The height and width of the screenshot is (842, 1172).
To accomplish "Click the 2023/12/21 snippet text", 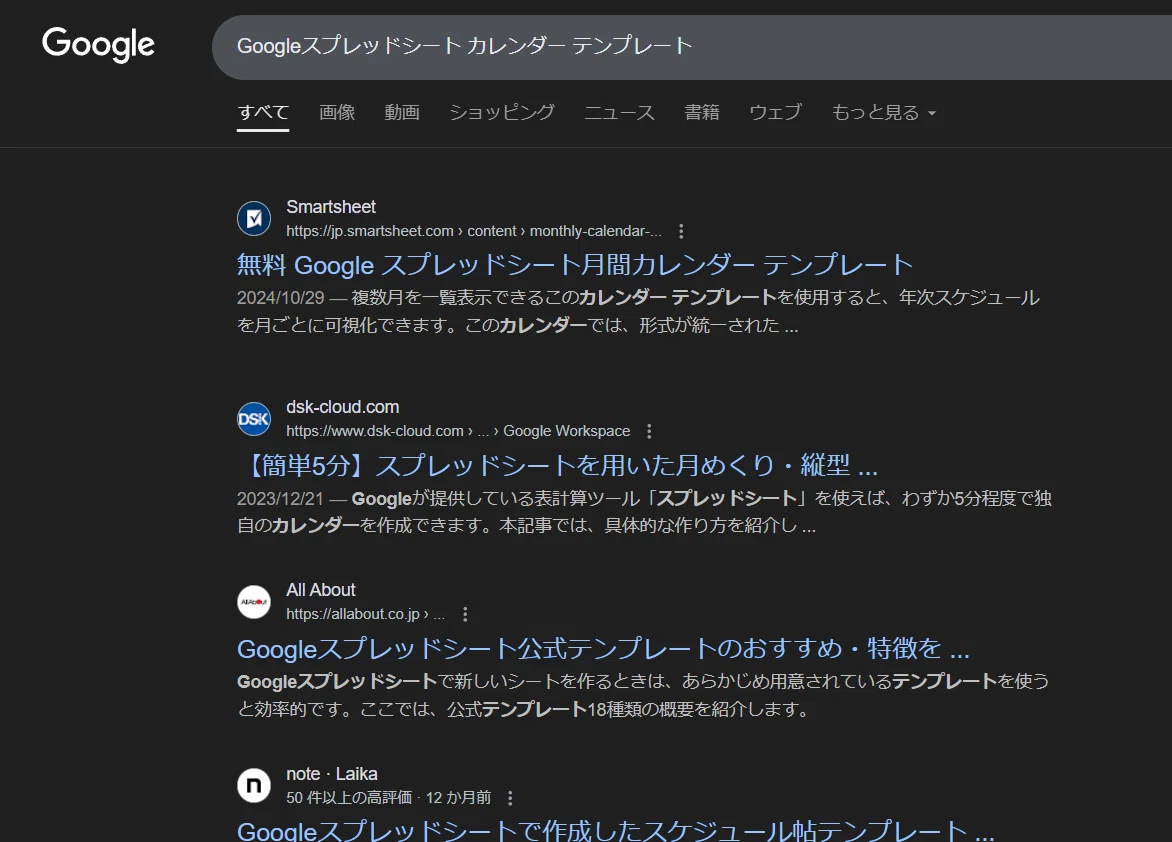I will tap(644, 512).
